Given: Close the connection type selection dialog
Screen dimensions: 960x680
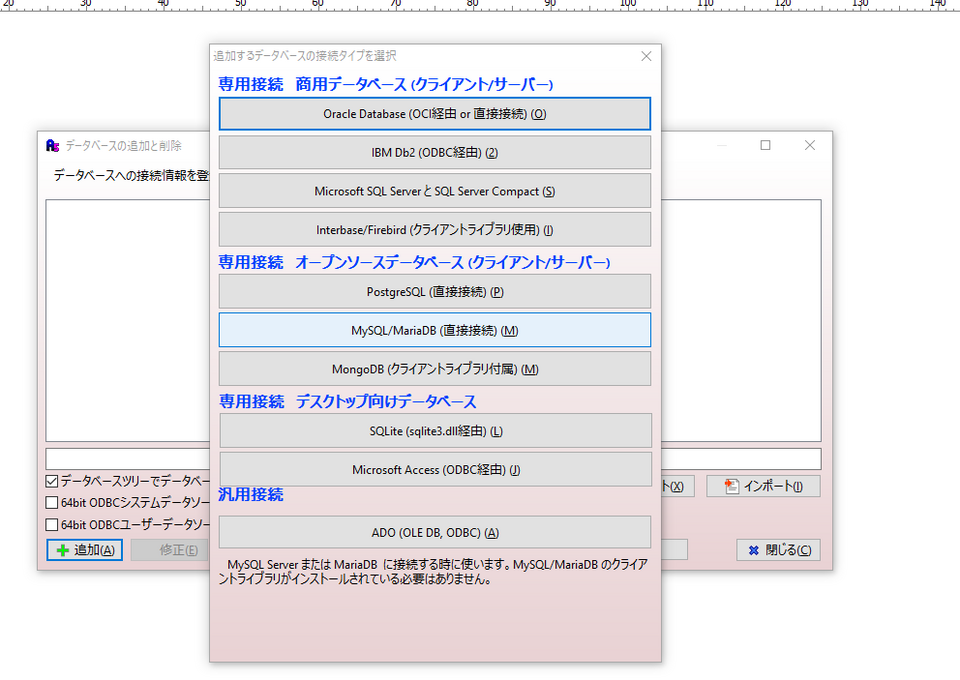Looking at the screenshot, I should click(646, 56).
